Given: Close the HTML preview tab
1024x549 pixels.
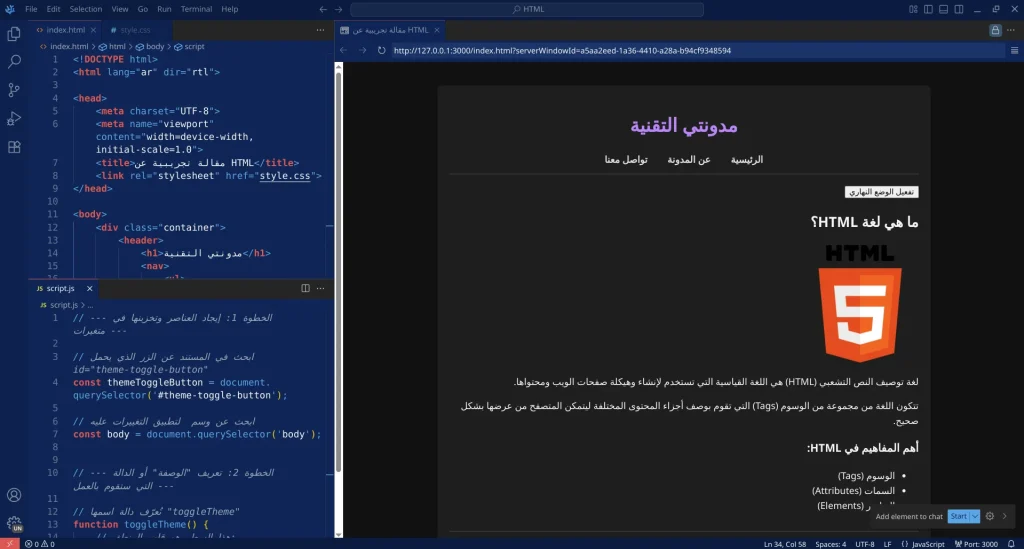Looking at the screenshot, I should (437, 30).
